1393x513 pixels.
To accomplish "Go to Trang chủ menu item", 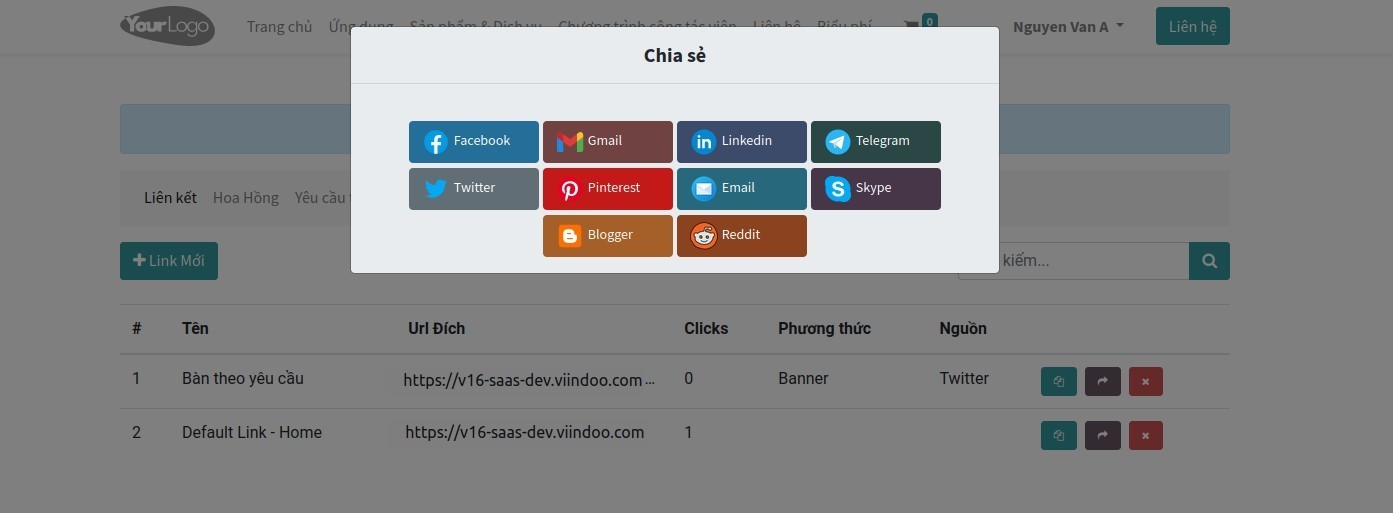I will click(x=279, y=27).
